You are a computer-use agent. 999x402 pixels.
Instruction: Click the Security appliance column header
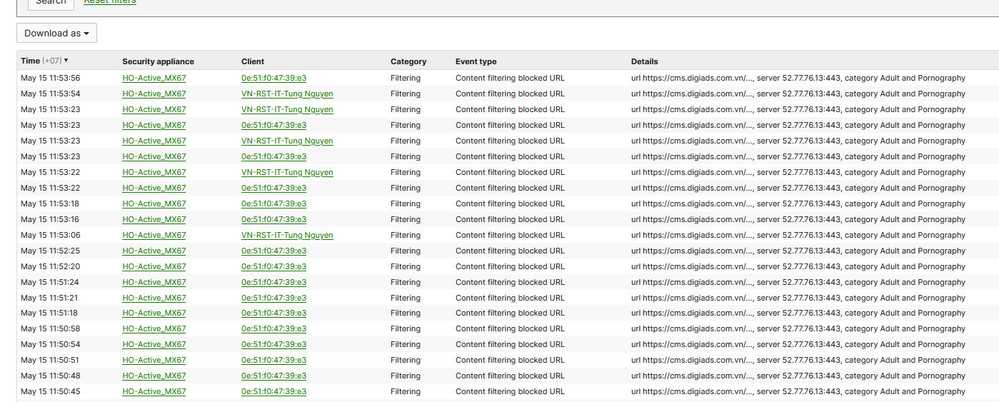[x=158, y=62]
